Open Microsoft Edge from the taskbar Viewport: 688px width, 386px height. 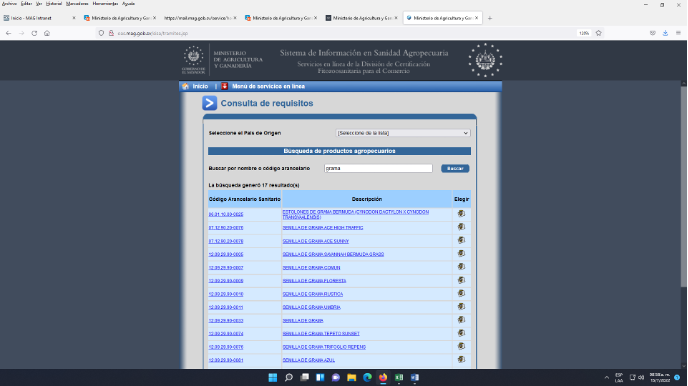point(367,378)
